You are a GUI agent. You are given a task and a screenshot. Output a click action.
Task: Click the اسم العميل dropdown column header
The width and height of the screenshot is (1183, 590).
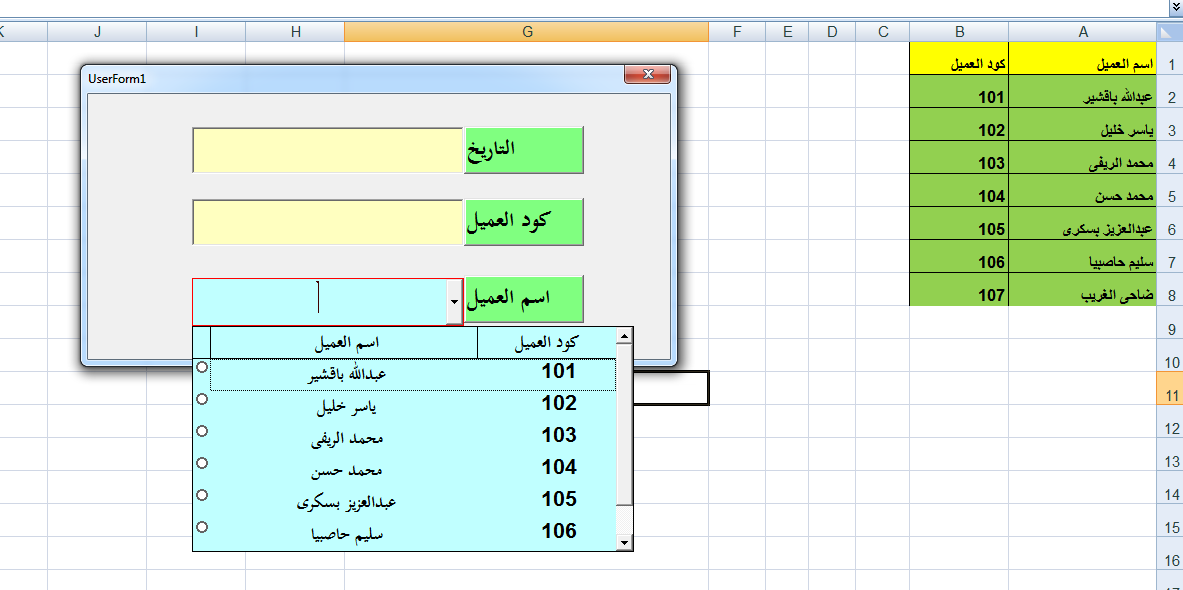[345, 343]
